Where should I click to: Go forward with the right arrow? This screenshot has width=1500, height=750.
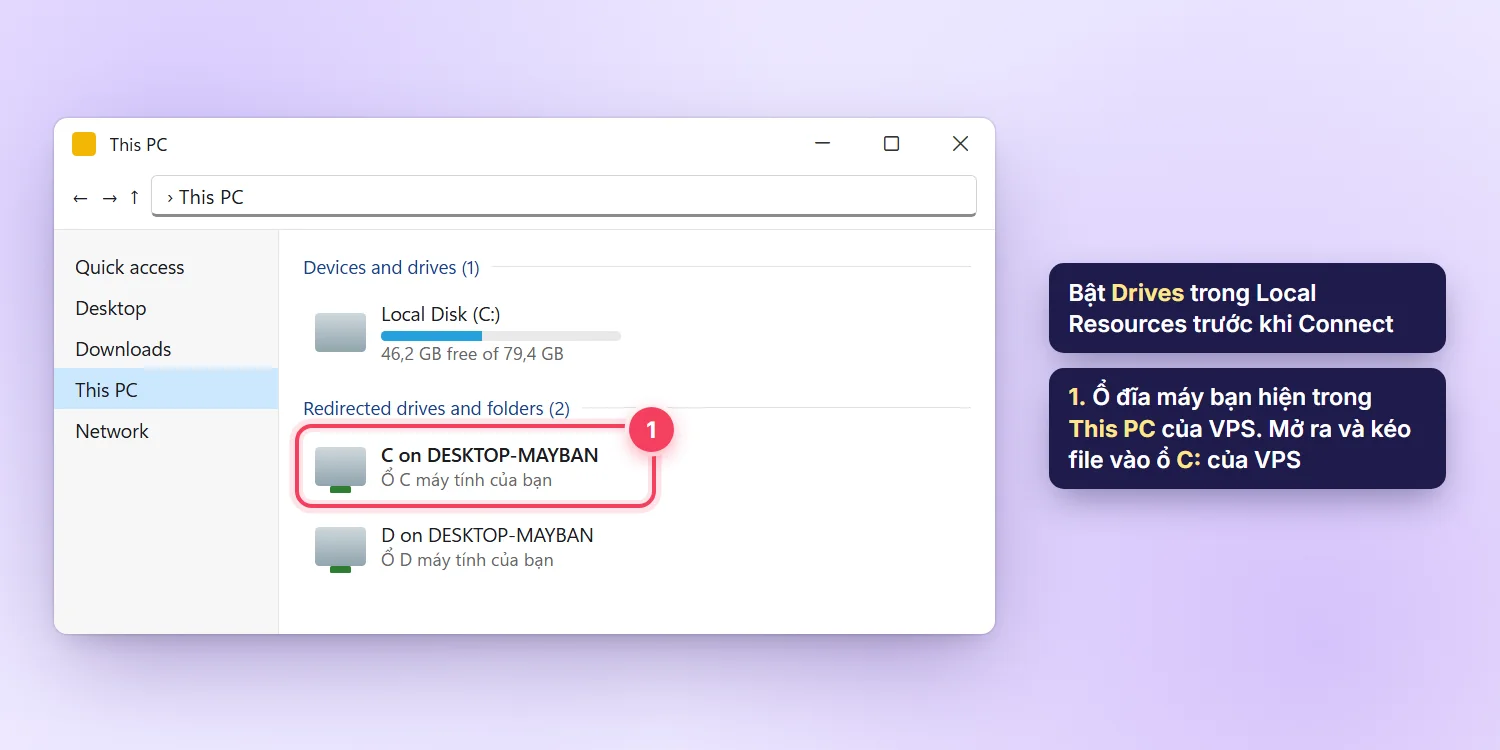click(109, 198)
